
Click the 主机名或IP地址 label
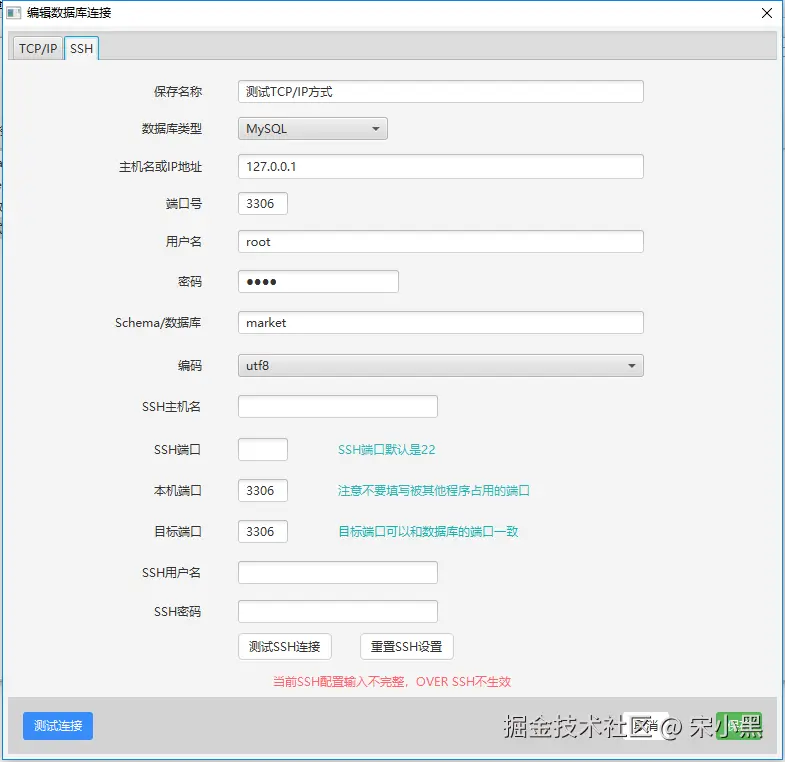tap(160, 167)
